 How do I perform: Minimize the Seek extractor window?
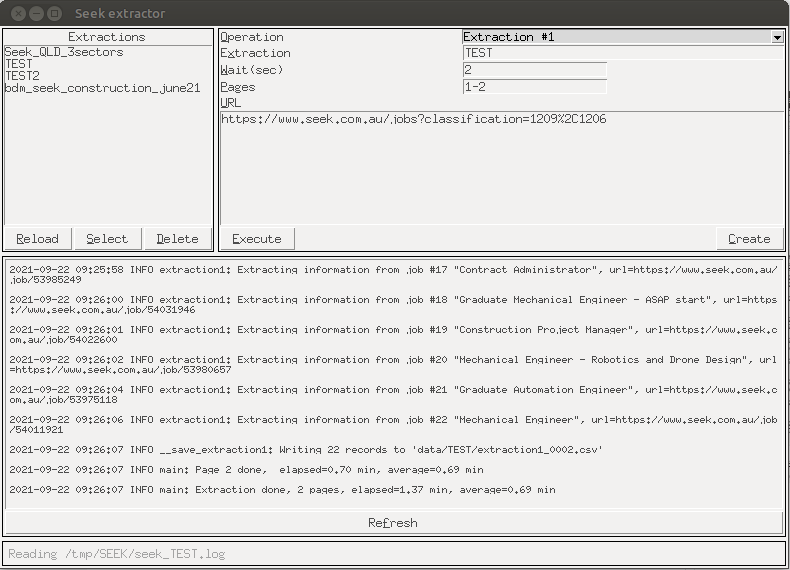point(36,14)
